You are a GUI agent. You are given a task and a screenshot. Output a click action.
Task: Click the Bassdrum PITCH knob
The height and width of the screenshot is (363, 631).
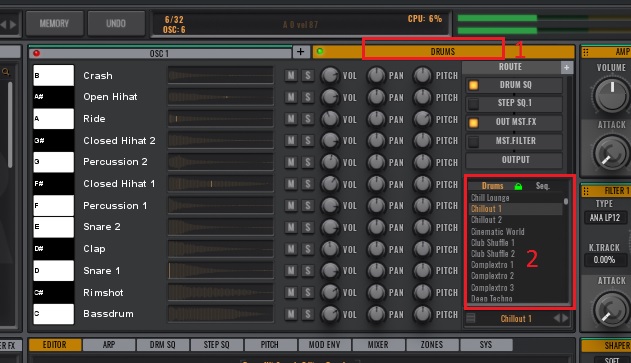pos(423,314)
